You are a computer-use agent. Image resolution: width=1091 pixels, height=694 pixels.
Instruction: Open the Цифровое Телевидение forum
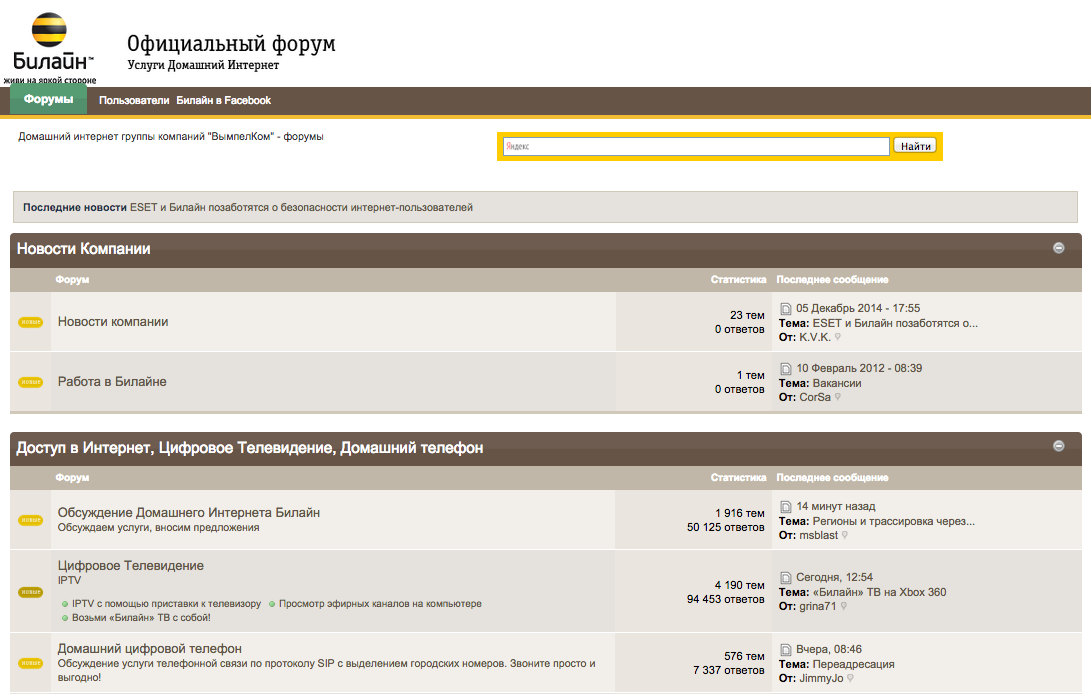click(x=131, y=565)
